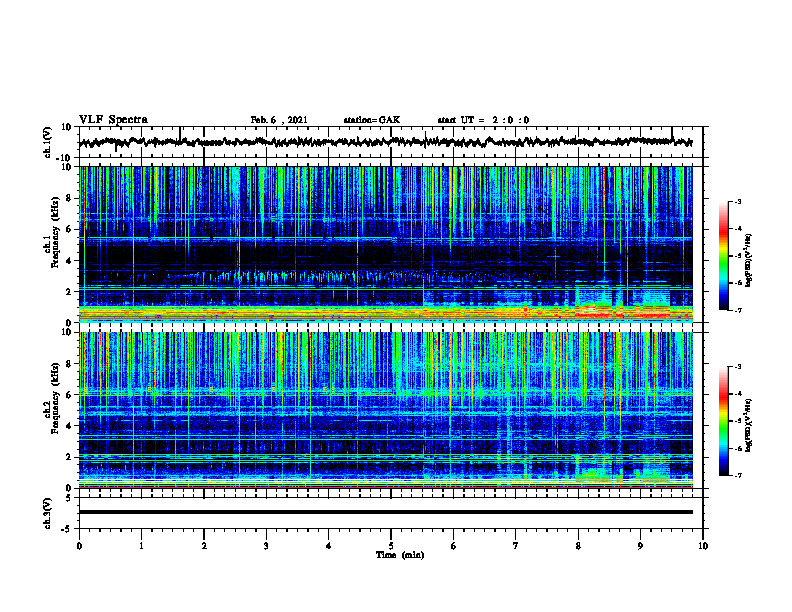The width and height of the screenshot is (792, 612).
Task: Click the "station=GAK" header label
Action: tap(372, 120)
